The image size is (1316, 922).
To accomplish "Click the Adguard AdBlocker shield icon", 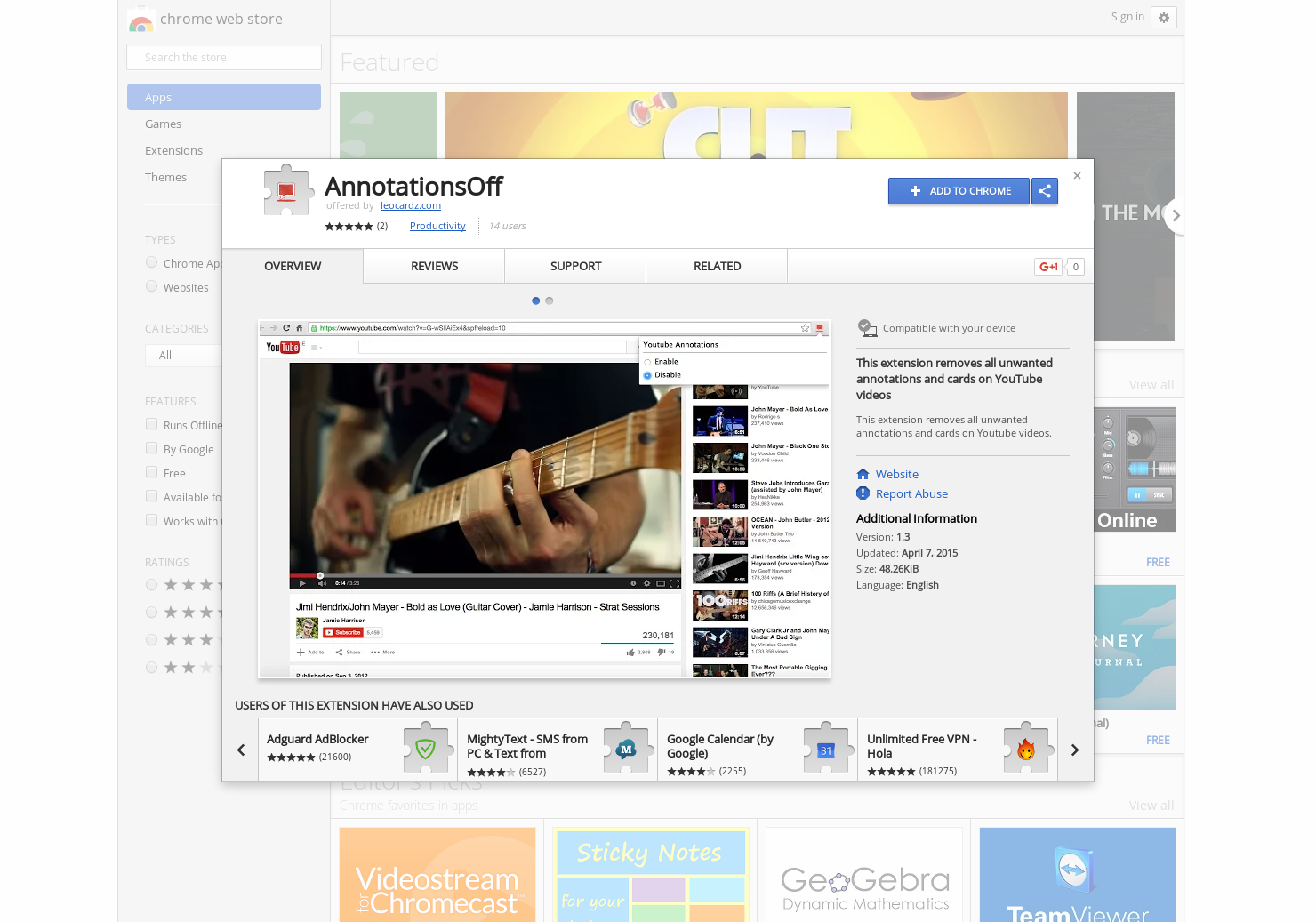I will point(427,749).
